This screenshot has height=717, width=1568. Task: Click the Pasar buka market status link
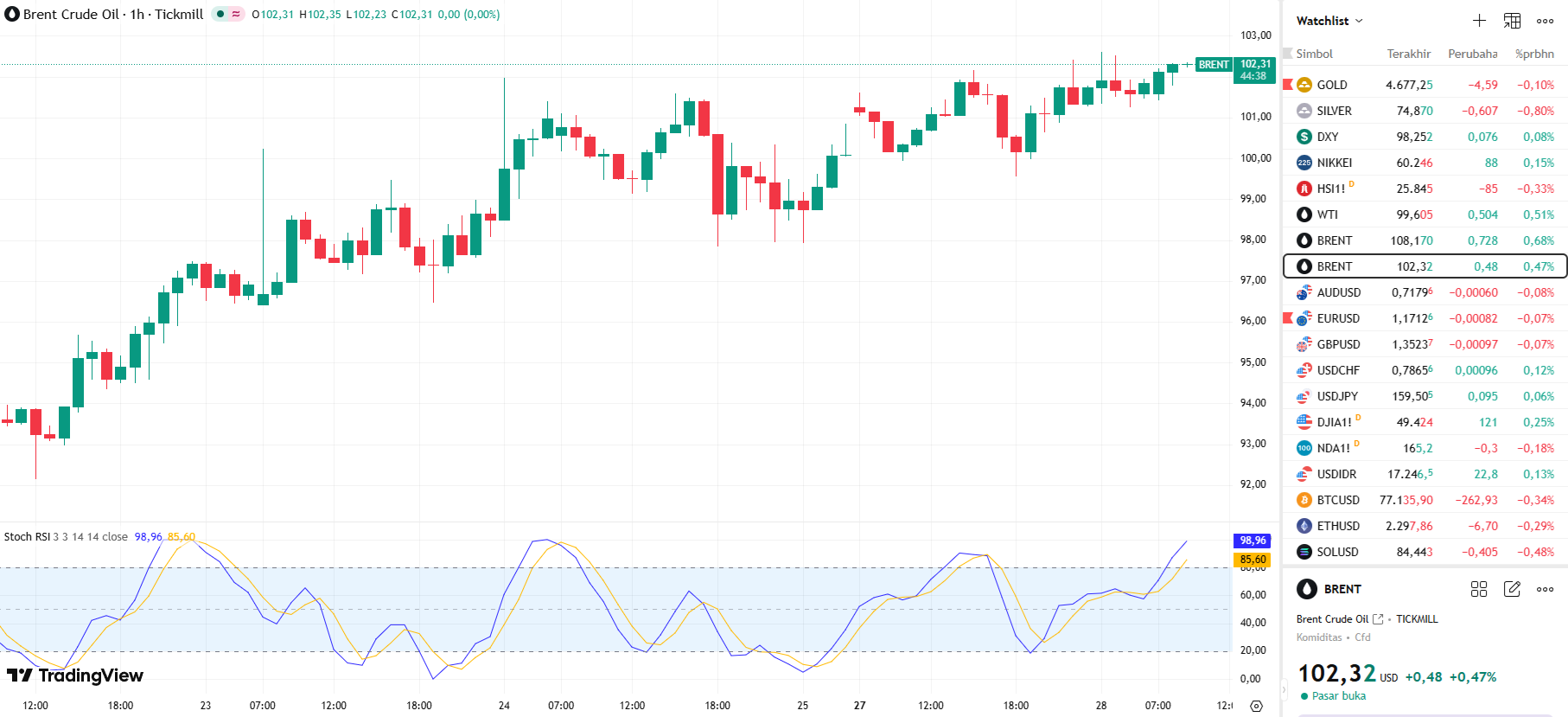pyautogui.click(x=1338, y=696)
